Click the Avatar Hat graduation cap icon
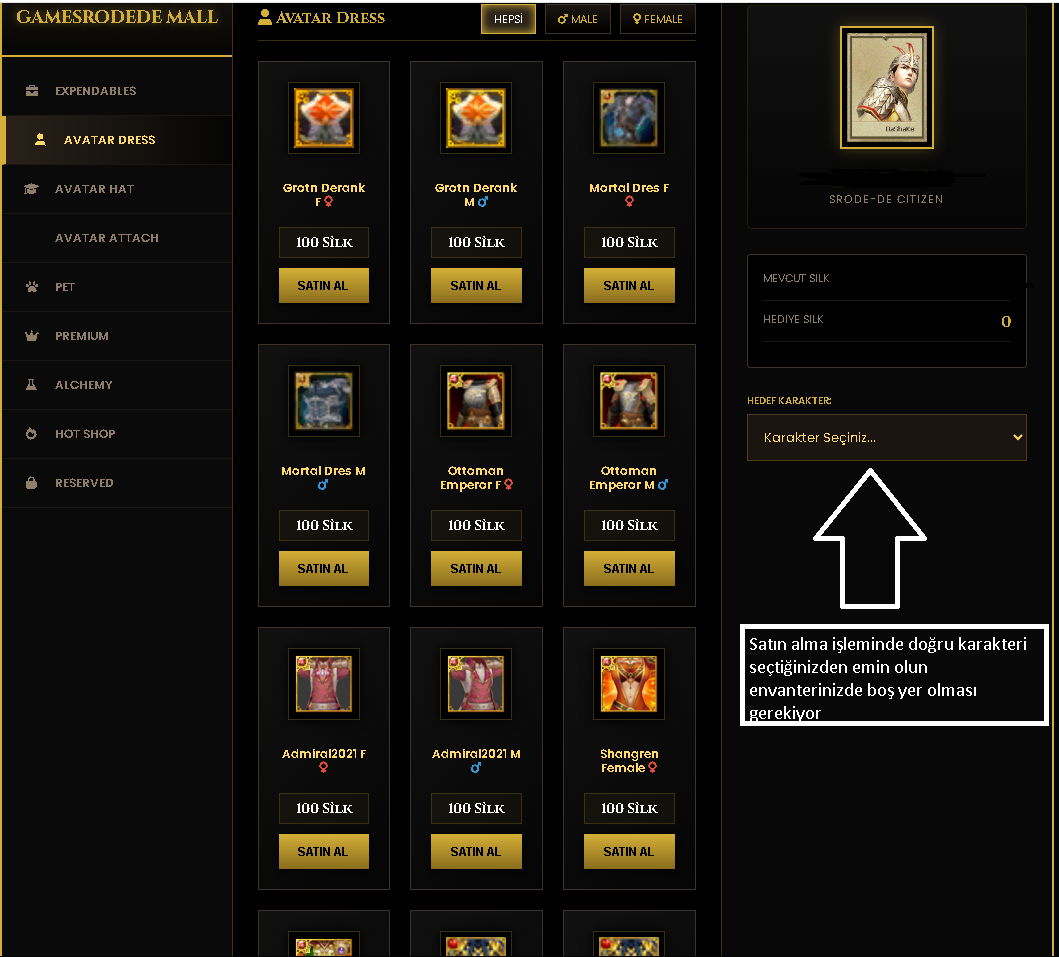 [31, 189]
